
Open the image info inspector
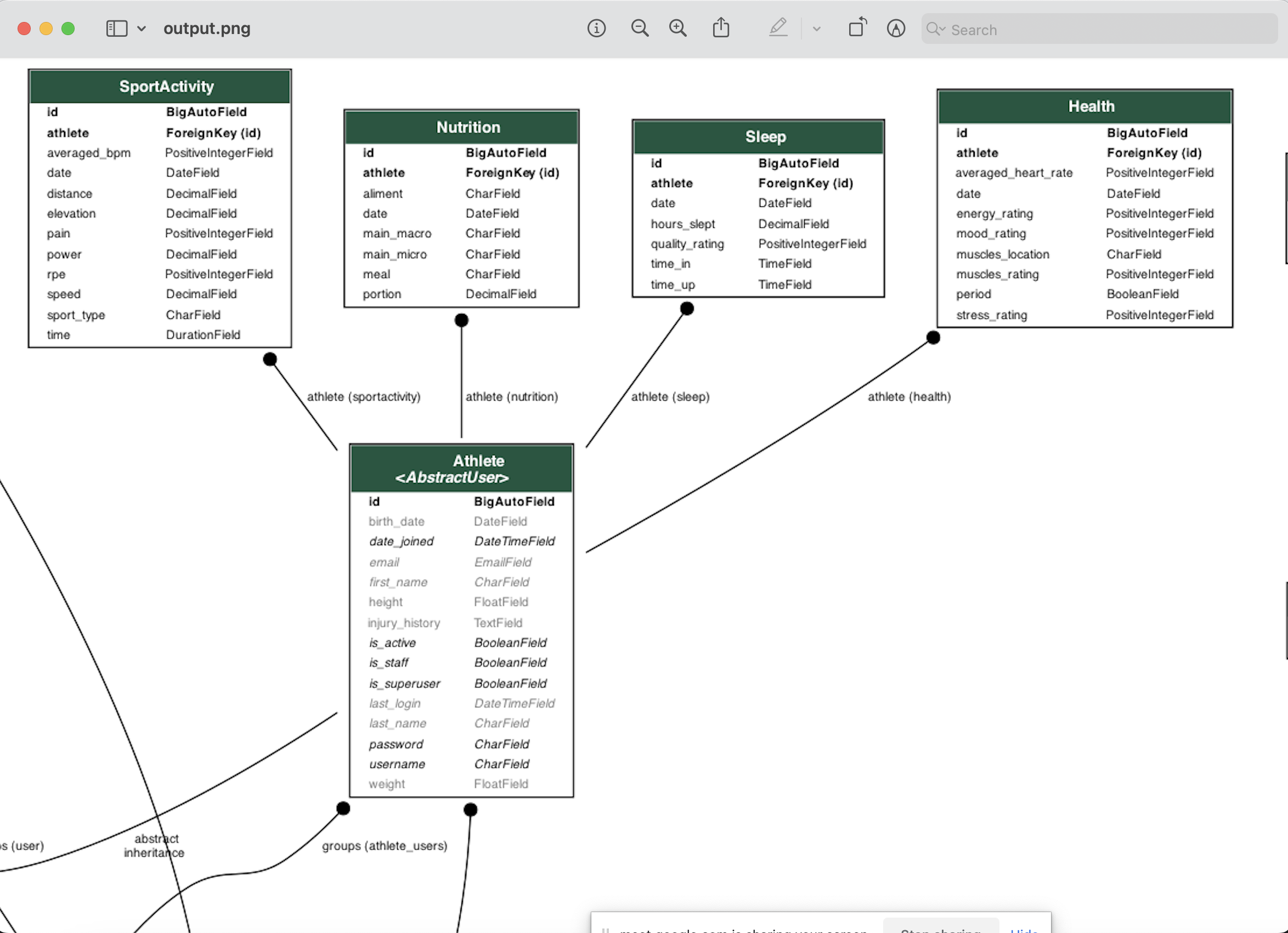[596, 29]
